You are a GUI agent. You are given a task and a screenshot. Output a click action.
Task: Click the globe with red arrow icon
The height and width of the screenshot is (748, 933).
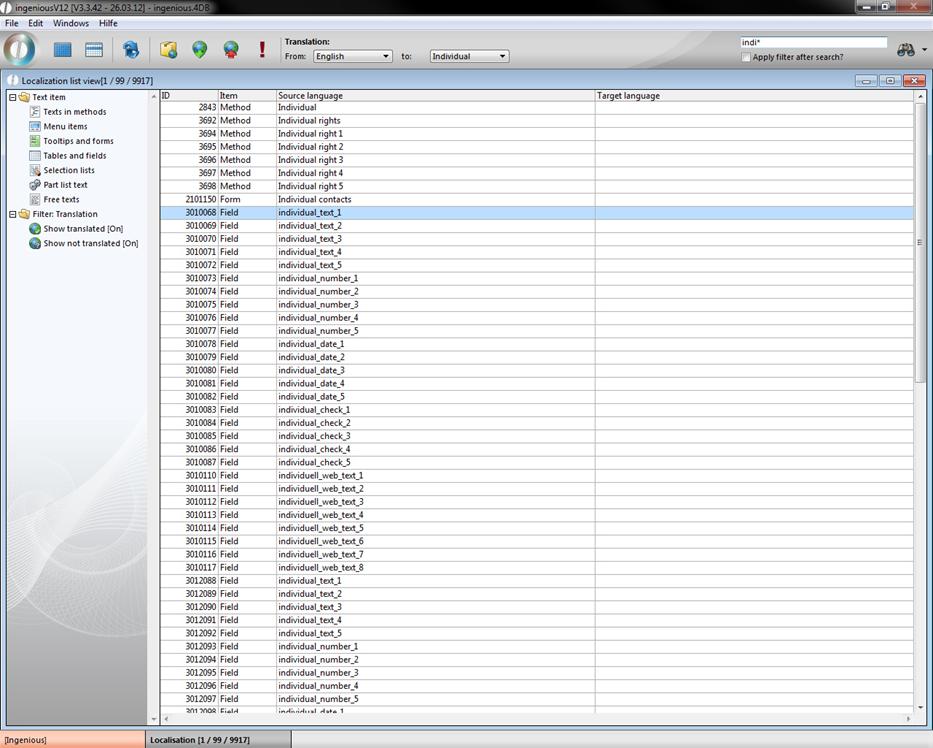point(231,49)
